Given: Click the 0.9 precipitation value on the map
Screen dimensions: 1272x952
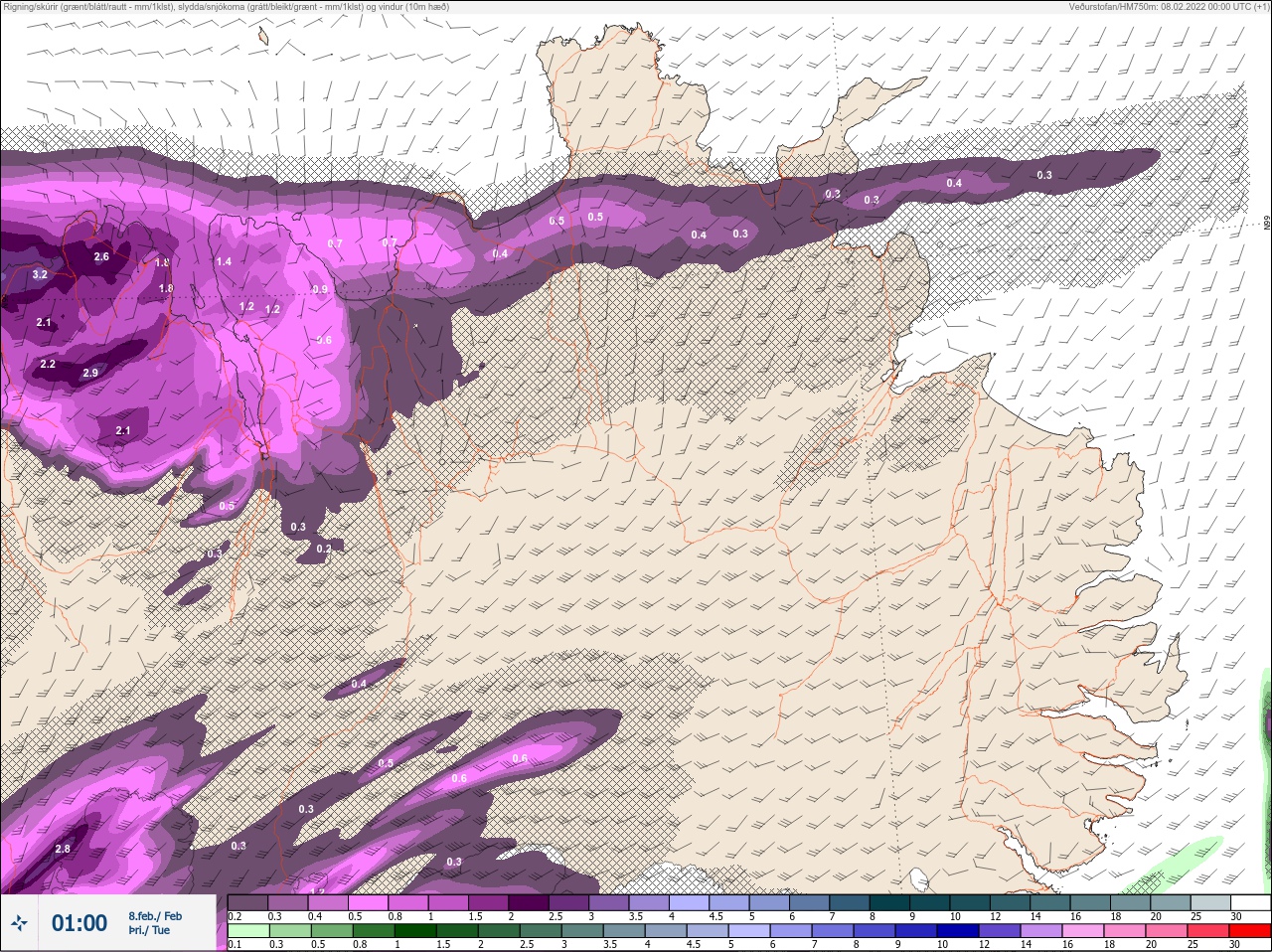Looking at the screenshot, I should click(x=320, y=289).
